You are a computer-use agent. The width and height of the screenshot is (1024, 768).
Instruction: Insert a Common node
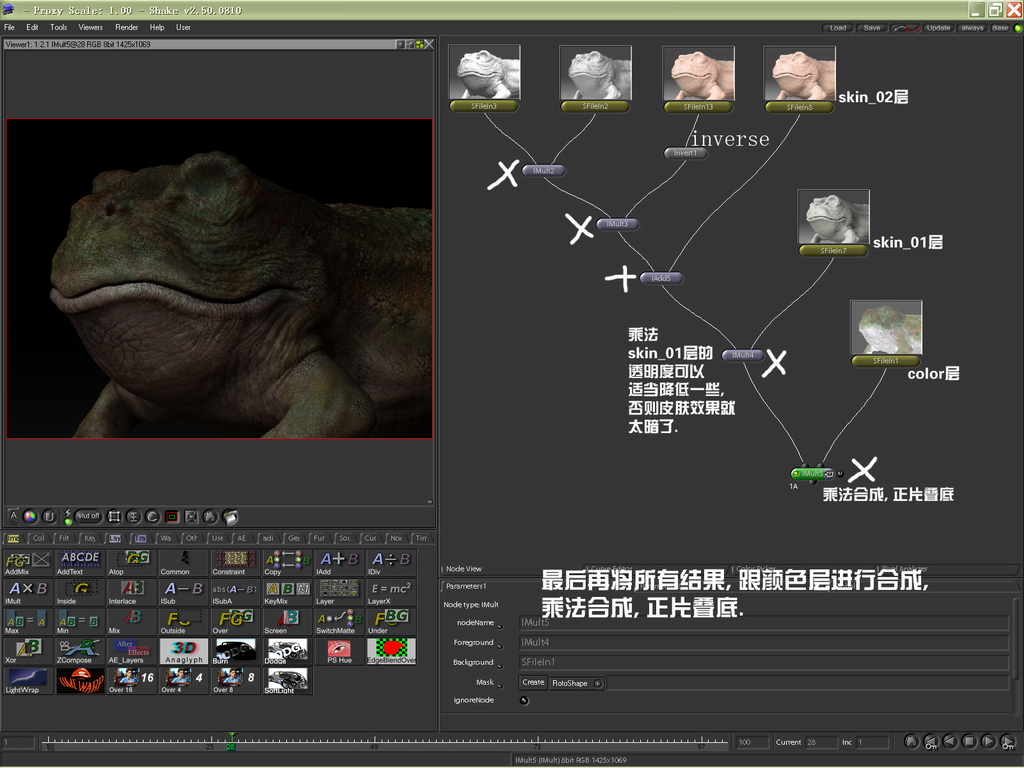point(184,562)
